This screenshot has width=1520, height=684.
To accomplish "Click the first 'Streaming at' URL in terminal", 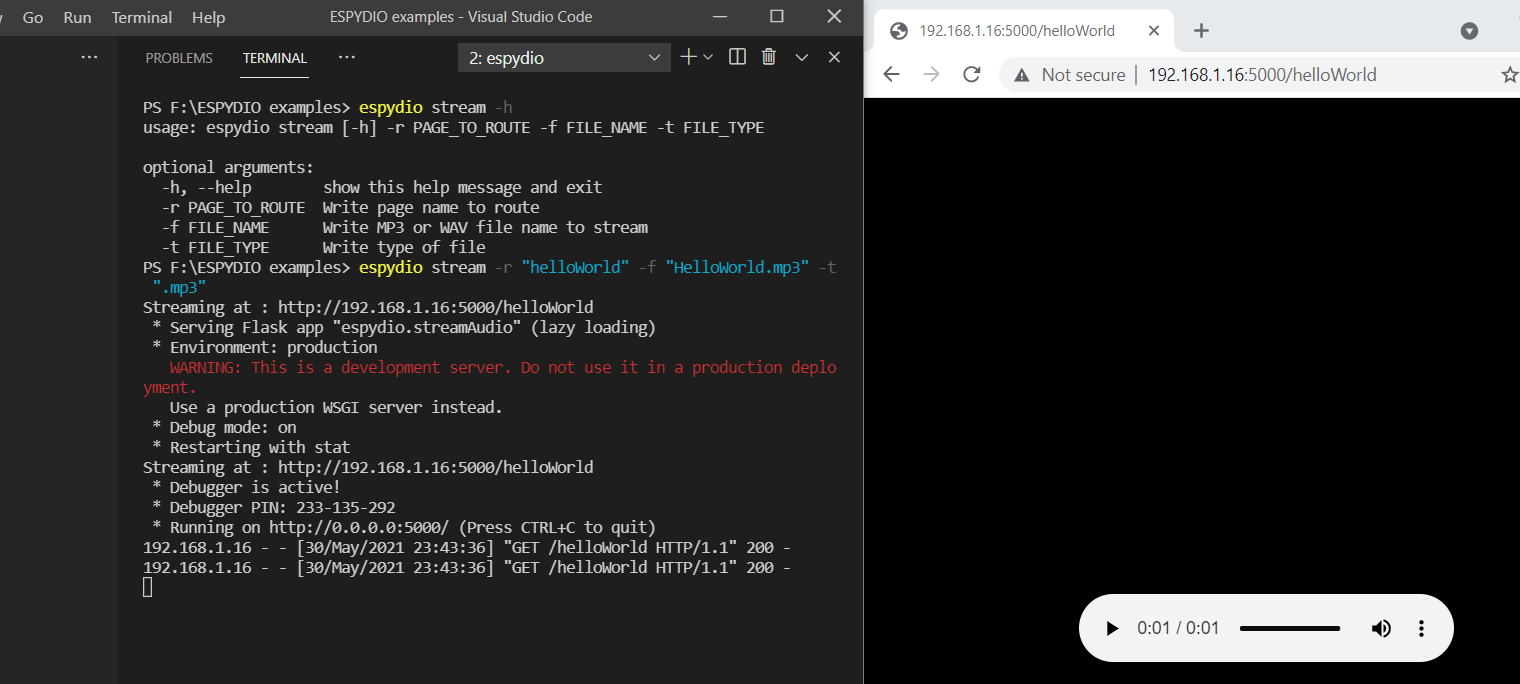I will 435,307.
